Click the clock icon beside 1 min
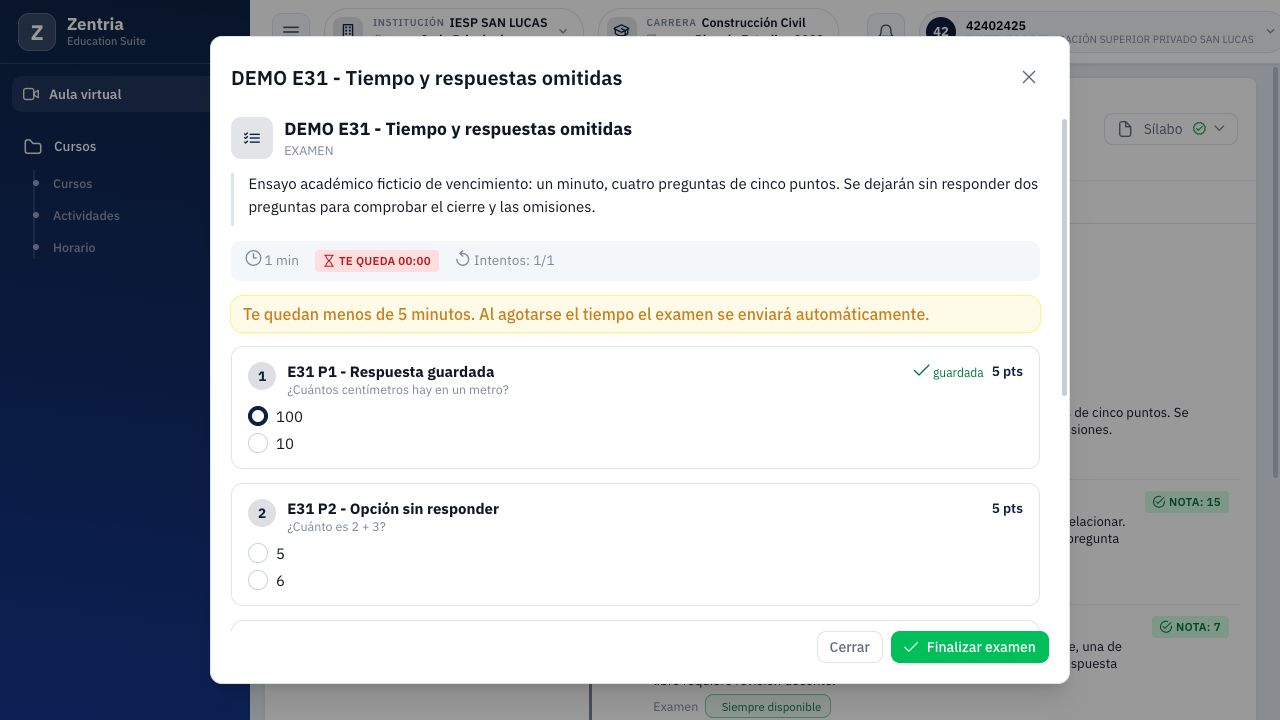The image size is (1280, 720). [x=254, y=259]
